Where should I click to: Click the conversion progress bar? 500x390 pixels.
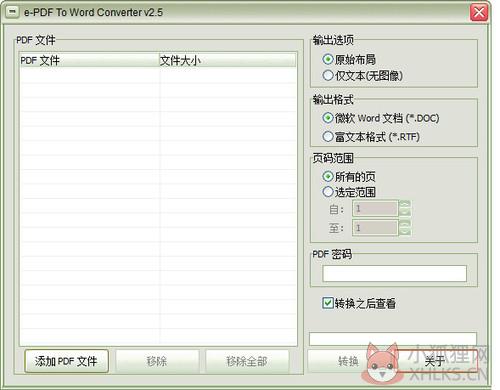click(x=393, y=339)
